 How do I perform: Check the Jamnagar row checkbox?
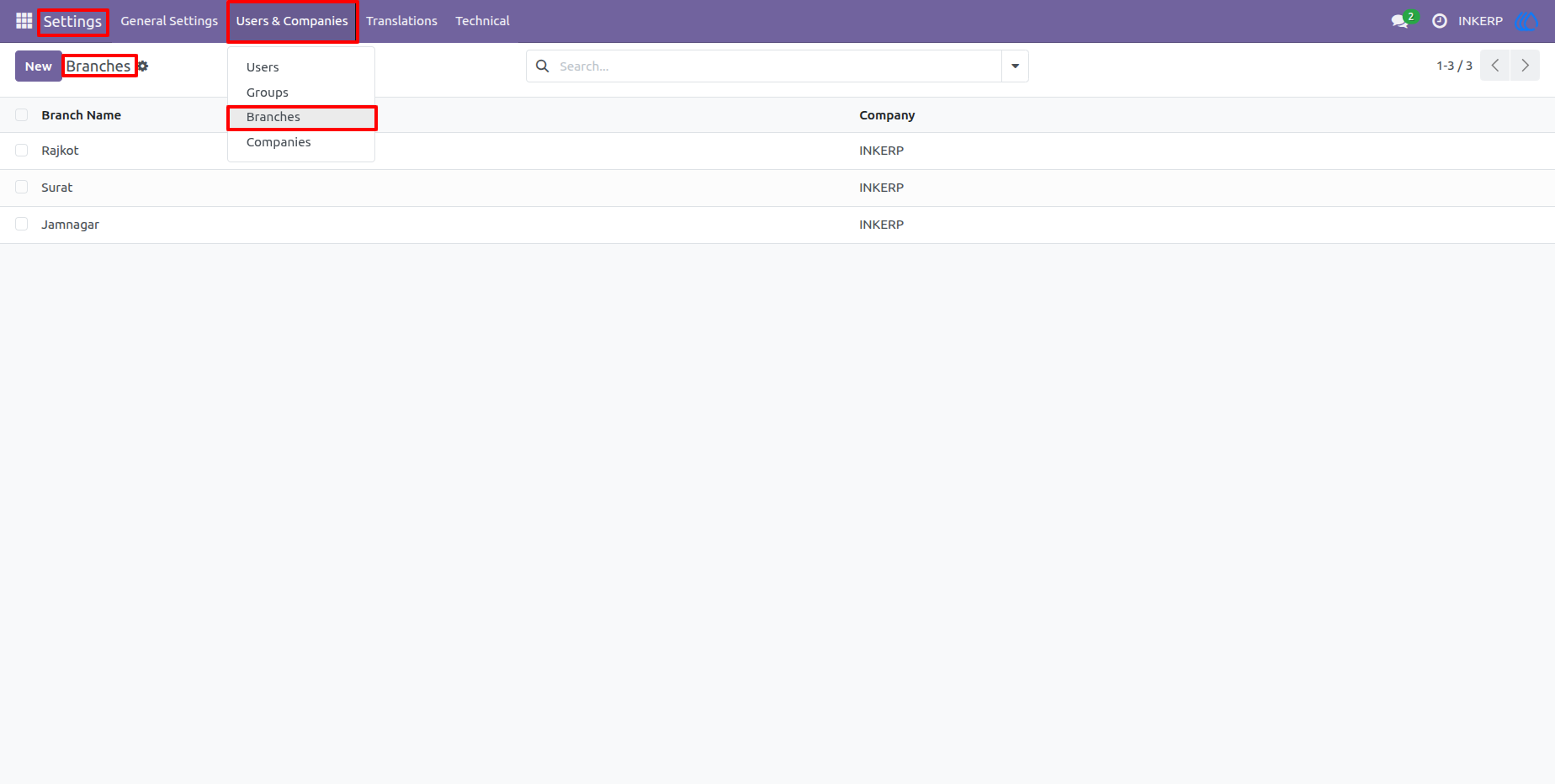(22, 225)
